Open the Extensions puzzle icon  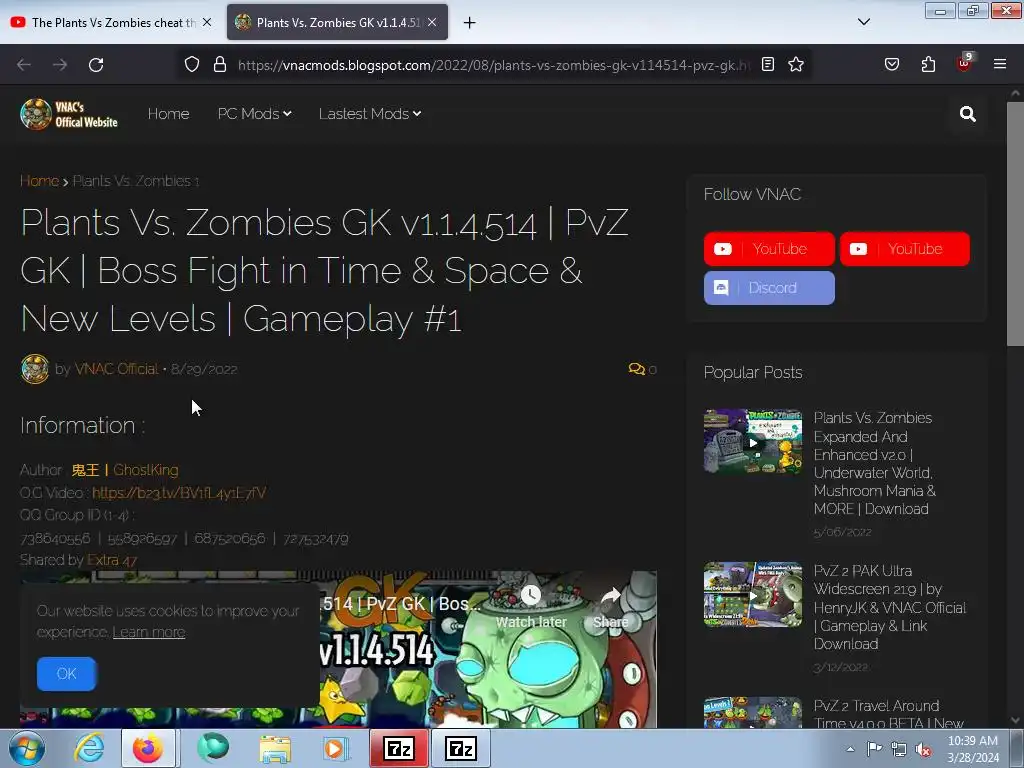click(x=928, y=65)
